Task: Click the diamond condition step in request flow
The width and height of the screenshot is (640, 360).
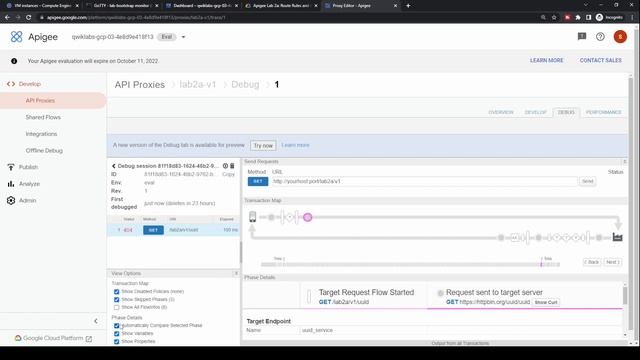Action: 289,217
